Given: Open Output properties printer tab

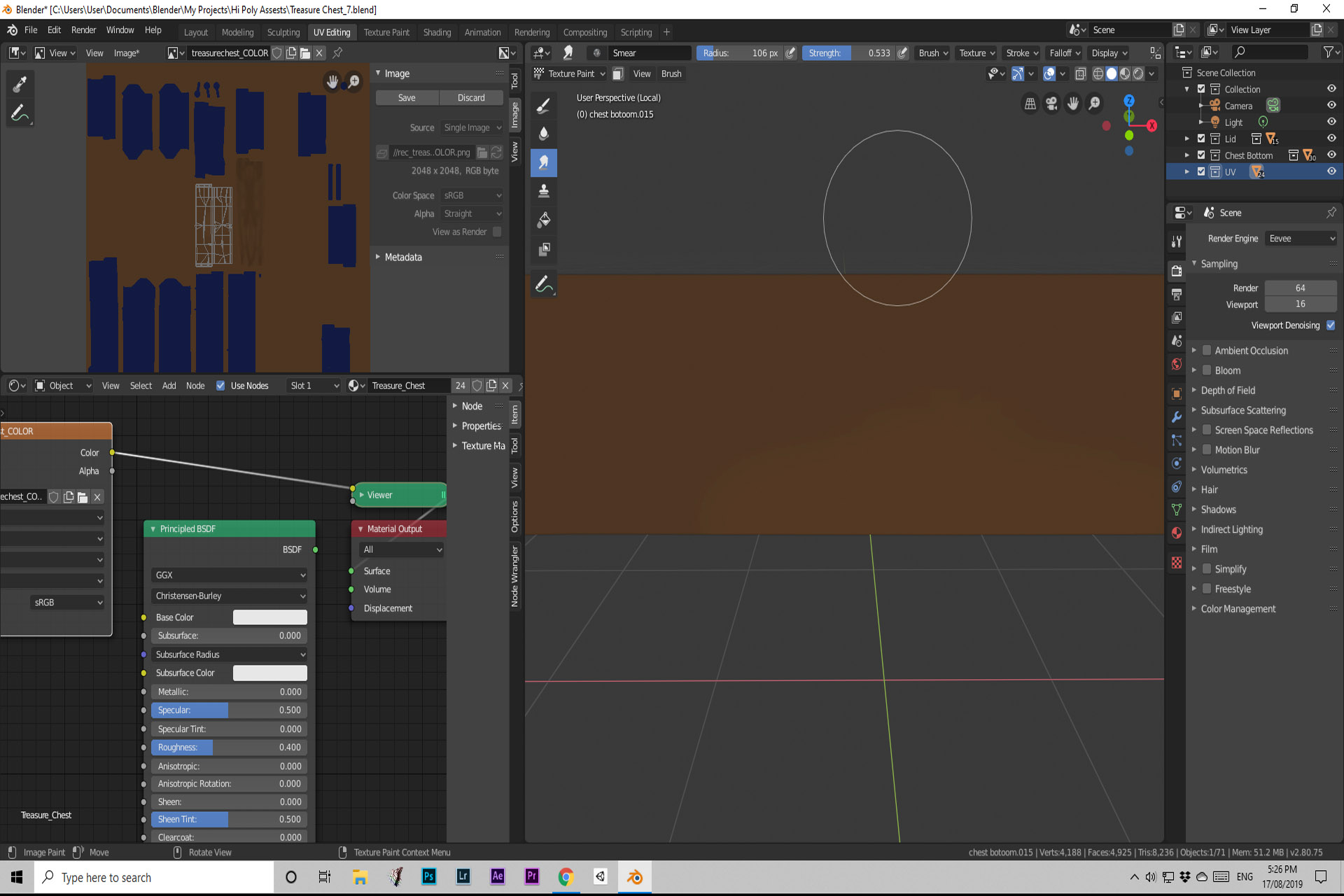Looking at the screenshot, I should (x=1177, y=294).
